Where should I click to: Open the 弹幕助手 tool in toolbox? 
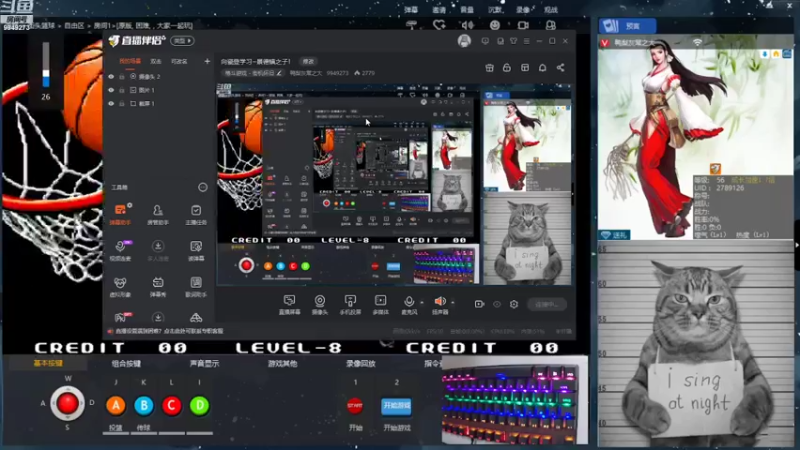click(120, 214)
